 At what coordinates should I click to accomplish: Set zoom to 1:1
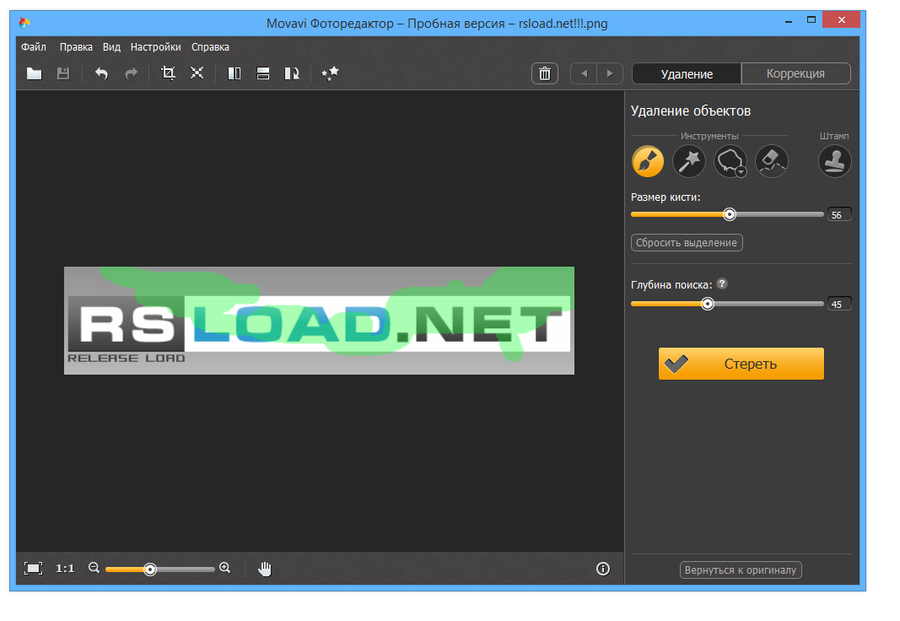click(x=65, y=569)
